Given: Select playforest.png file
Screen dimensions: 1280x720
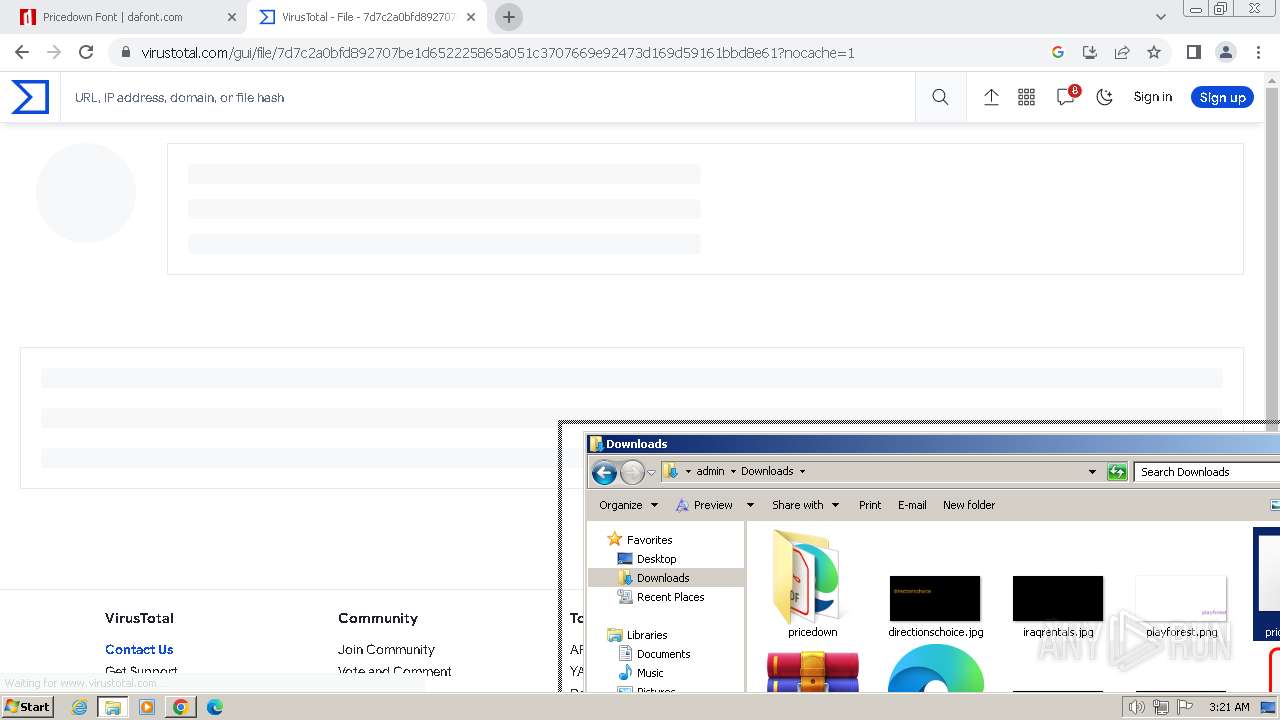Looking at the screenshot, I should pos(1181,605).
